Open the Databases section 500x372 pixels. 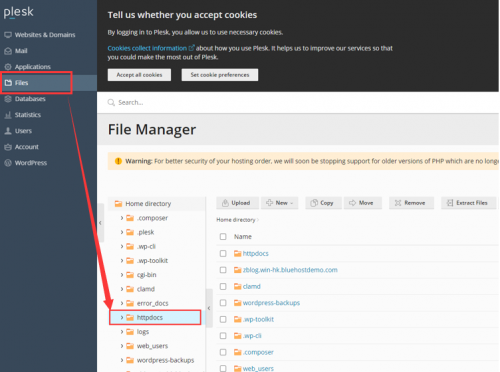(30, 99)
